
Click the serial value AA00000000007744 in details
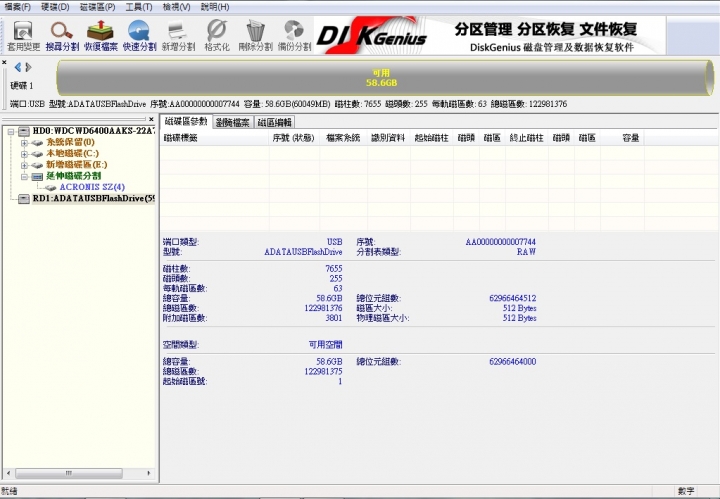[501, 242]
